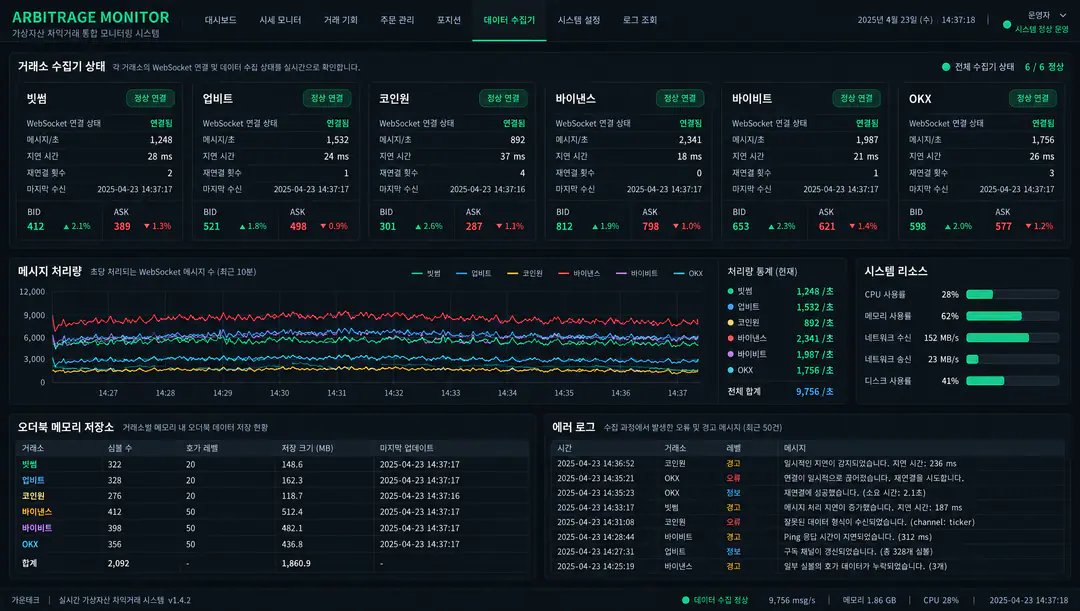
Task: Click the 전체 수집기 상태 green indicator
Action: [x=946, y=67]
